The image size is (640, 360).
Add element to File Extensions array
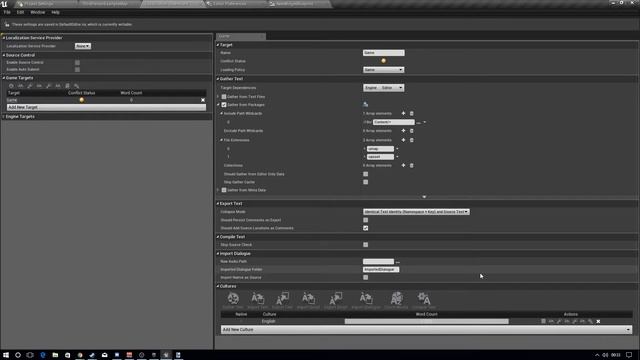(x=403, y=140)
